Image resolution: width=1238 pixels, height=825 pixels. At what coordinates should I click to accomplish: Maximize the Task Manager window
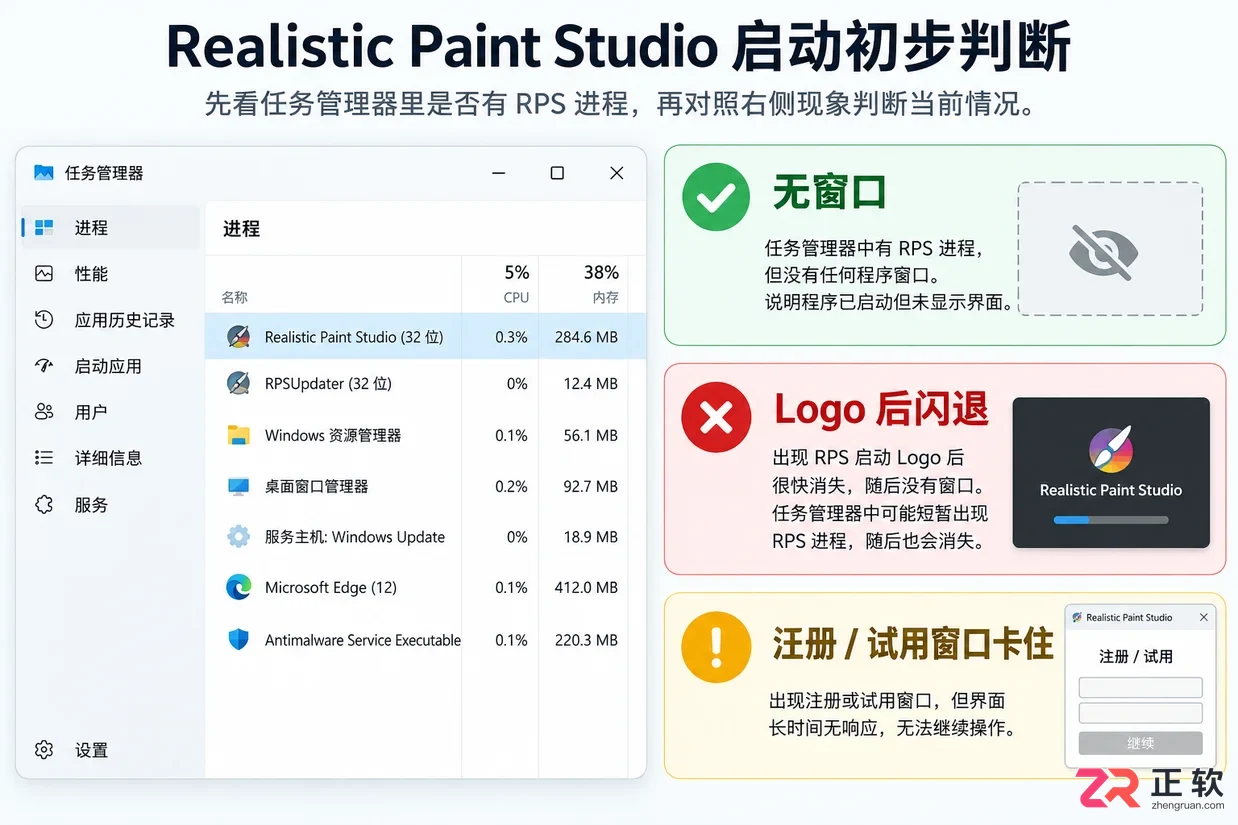(x=557, y=173)
